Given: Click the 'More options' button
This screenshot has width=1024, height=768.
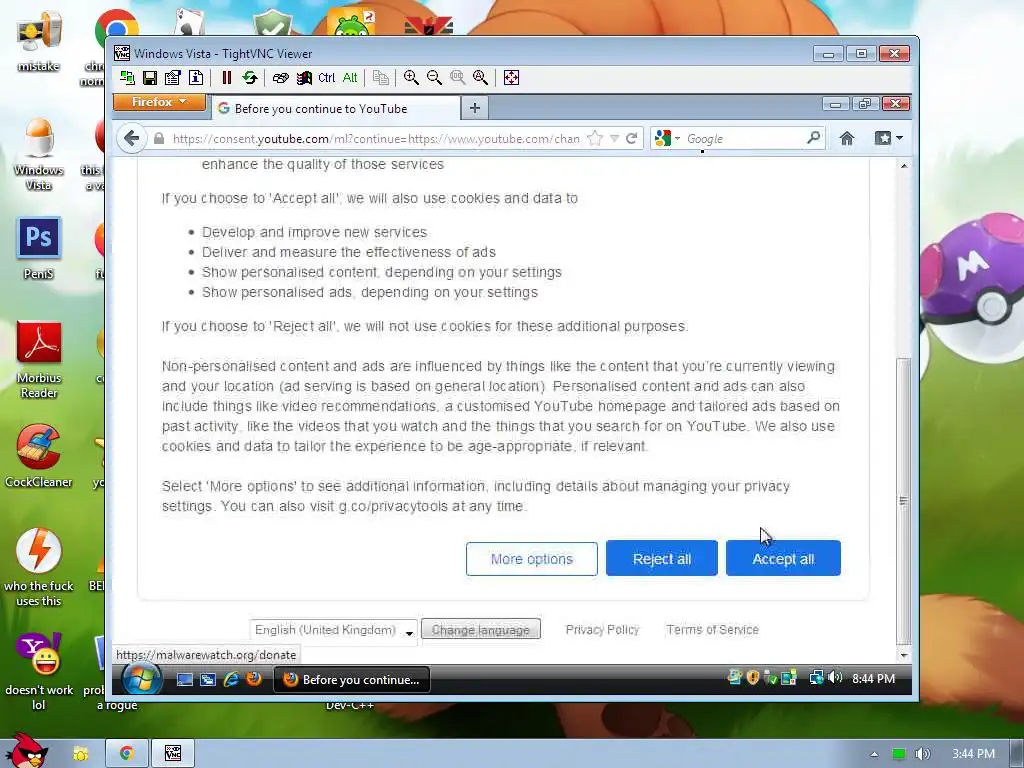Looking at the screenshot, I should coord(532,559).
